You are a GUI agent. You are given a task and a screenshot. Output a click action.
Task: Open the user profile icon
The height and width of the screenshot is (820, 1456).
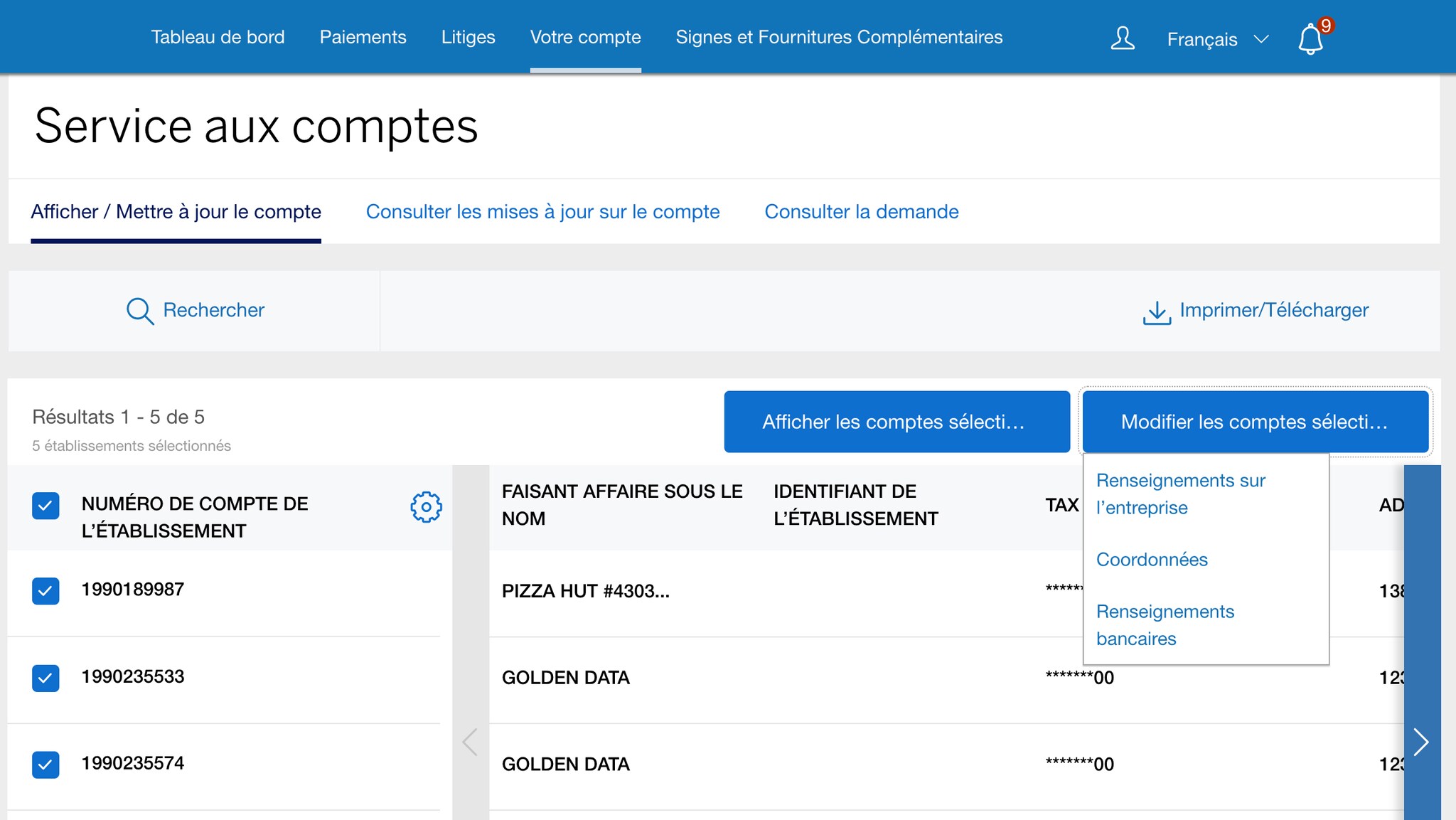click(1123, 38)
